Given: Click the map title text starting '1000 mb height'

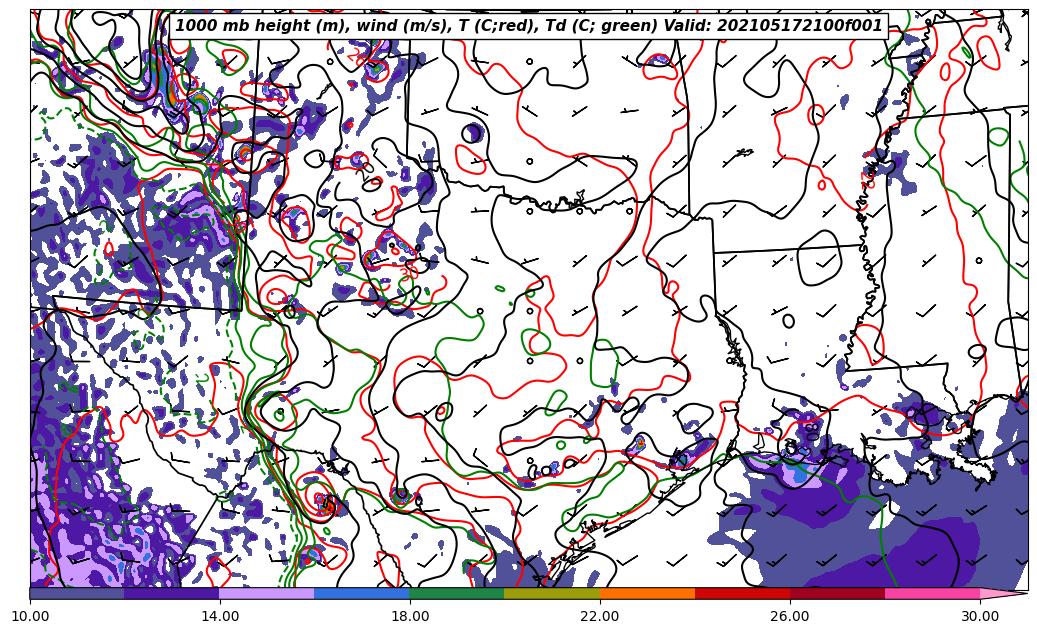Looking at the screenshot, I should [528, 26].
